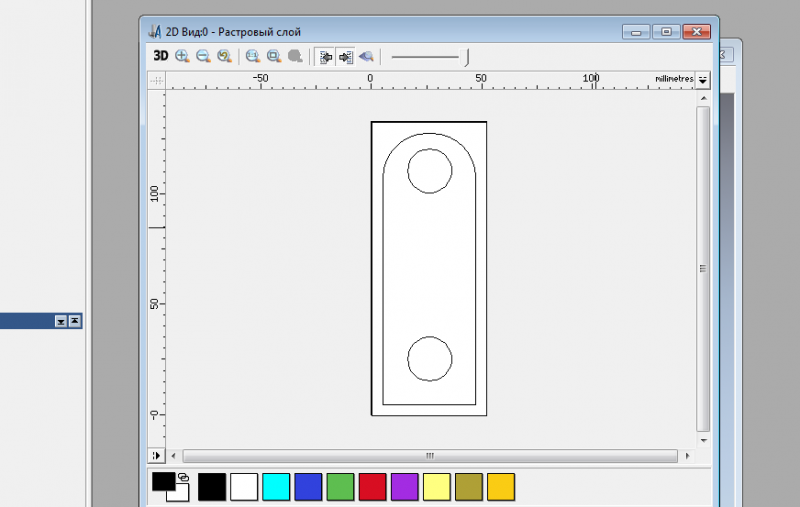Select the light yellow palette swatch

(x=437, y=487)
